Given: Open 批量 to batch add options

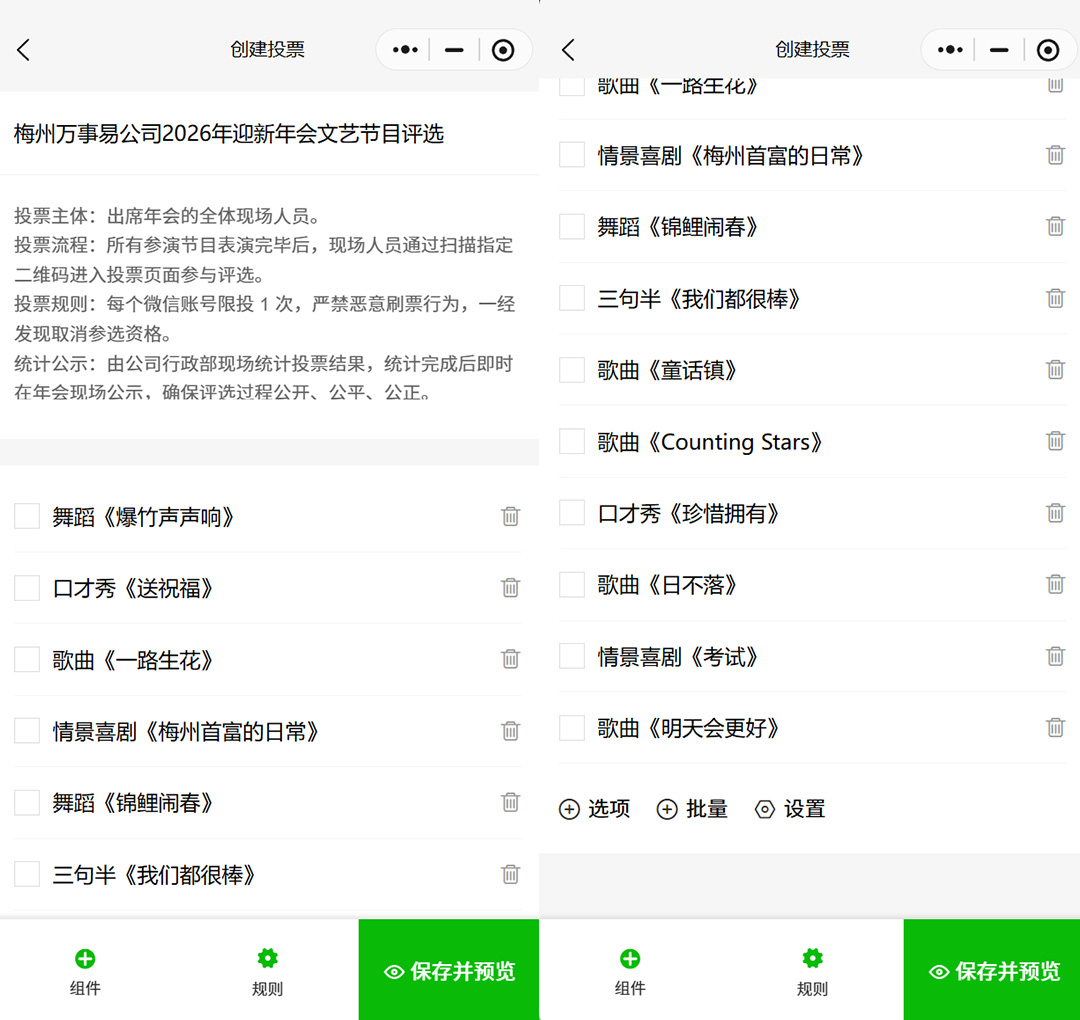Looking at the screenshot, I should coord(692,809).
